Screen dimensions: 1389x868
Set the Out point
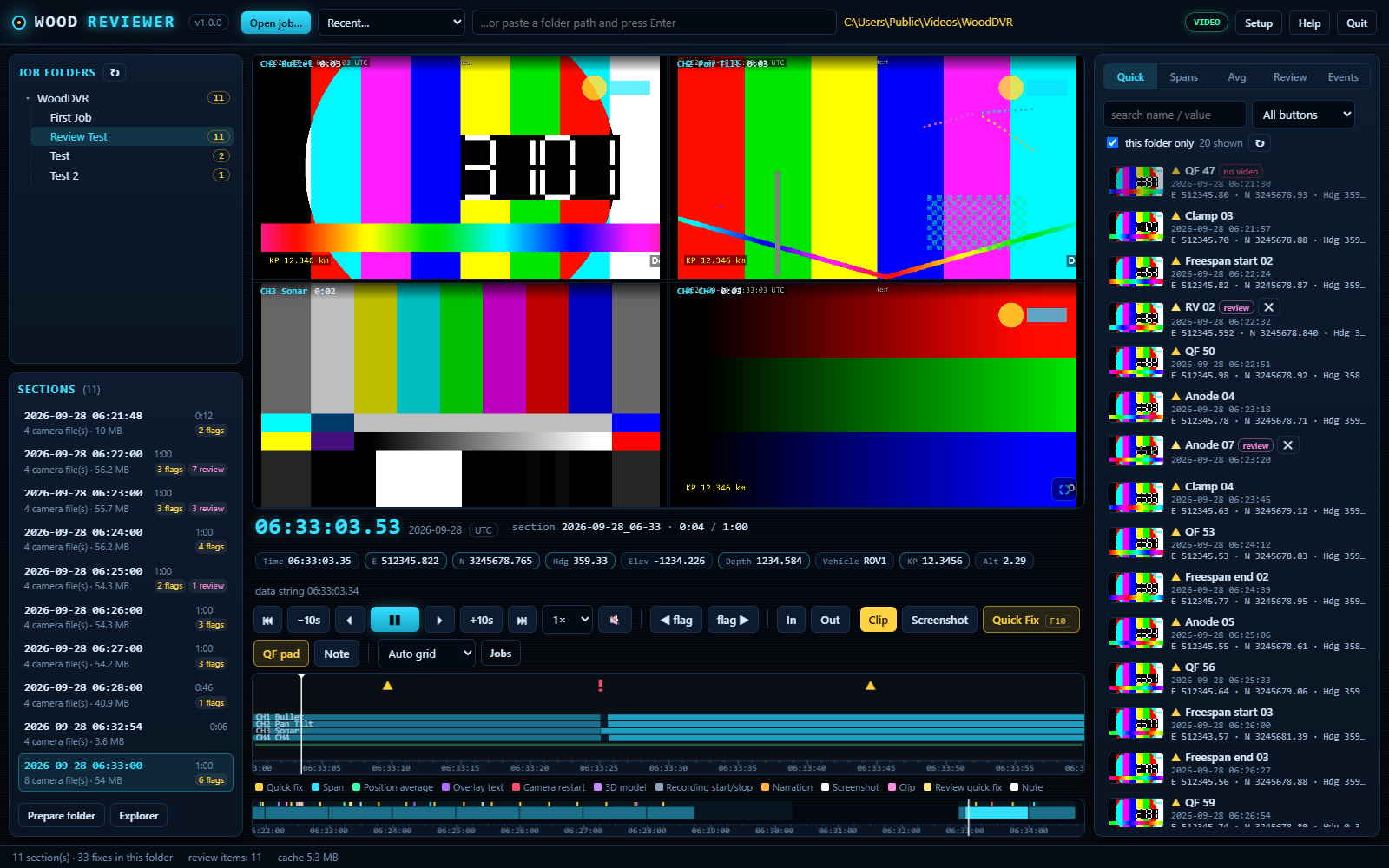830,620
